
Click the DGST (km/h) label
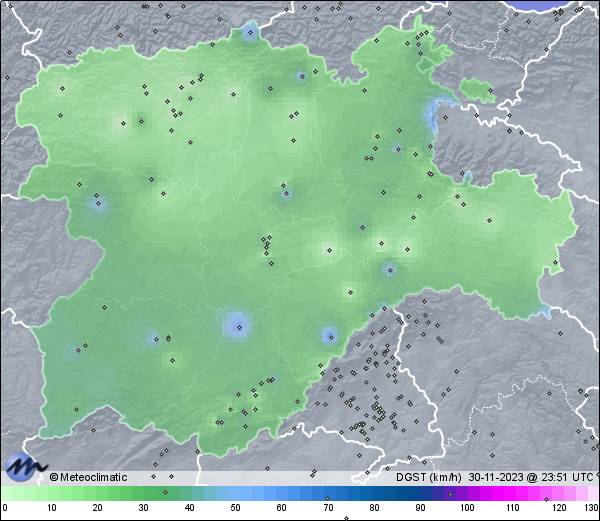[x=429, y=477]
